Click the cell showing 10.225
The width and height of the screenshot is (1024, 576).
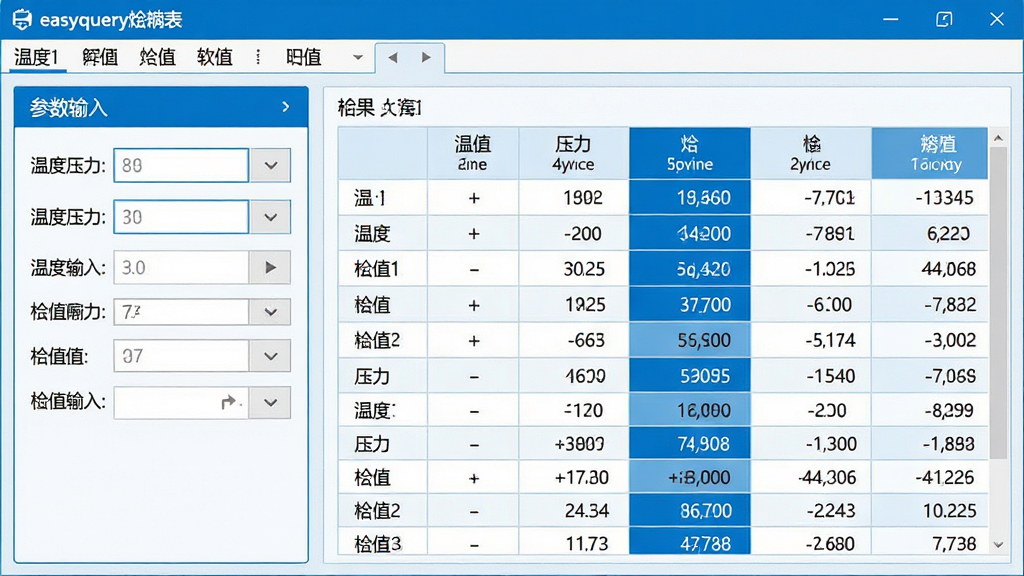[x=929, y=511]
